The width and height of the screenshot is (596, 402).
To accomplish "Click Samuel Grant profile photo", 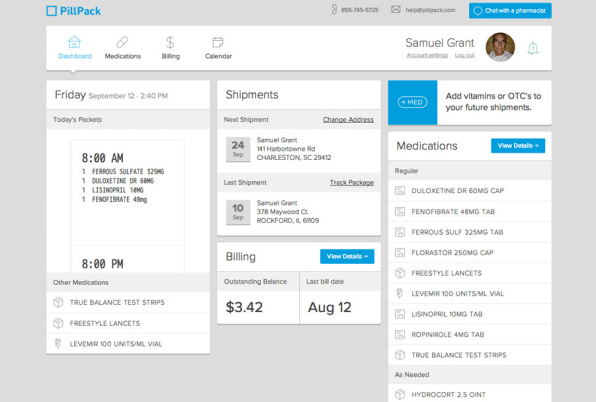I will (500, 47).
